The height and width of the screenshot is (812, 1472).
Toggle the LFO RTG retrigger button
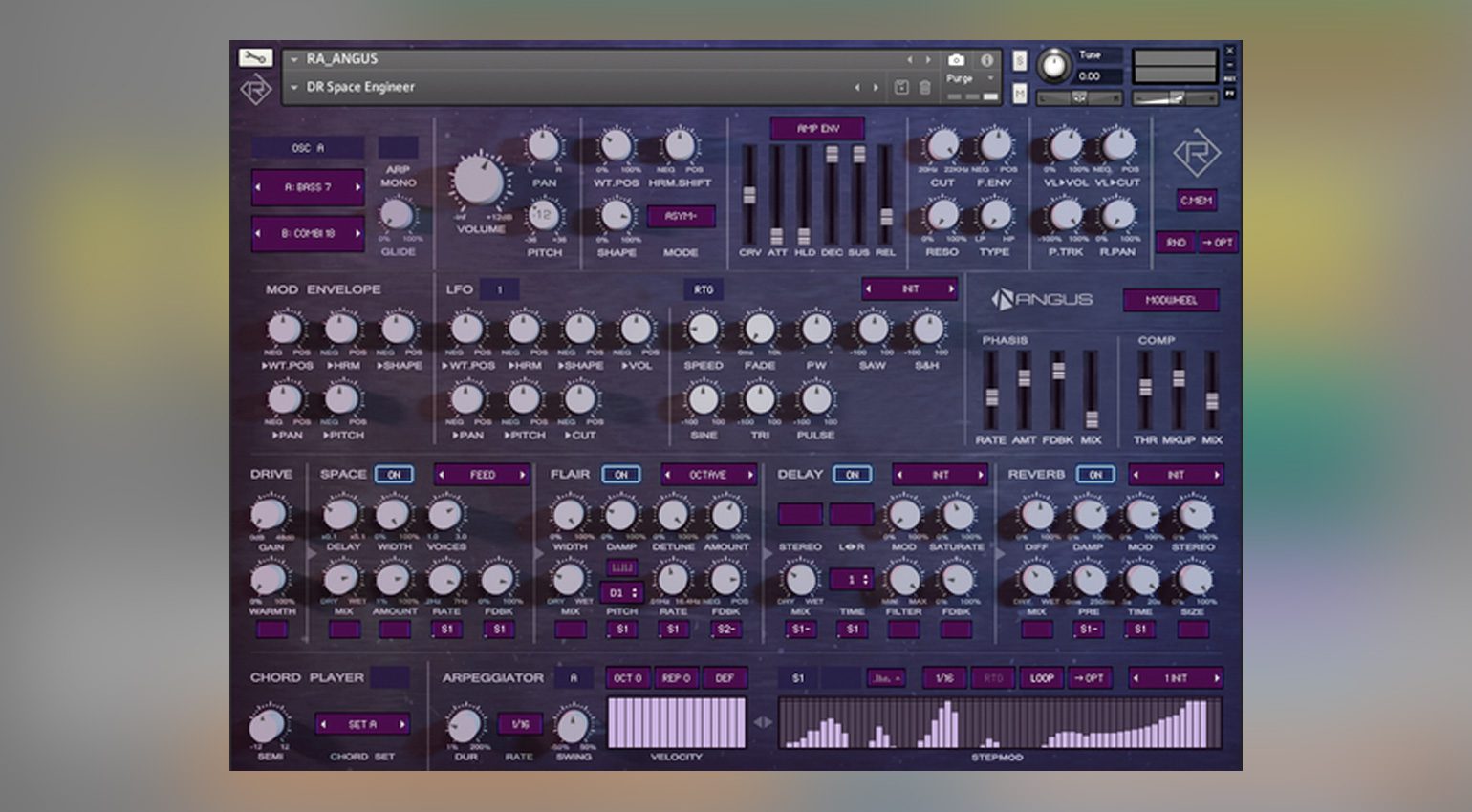coord(704,289)
